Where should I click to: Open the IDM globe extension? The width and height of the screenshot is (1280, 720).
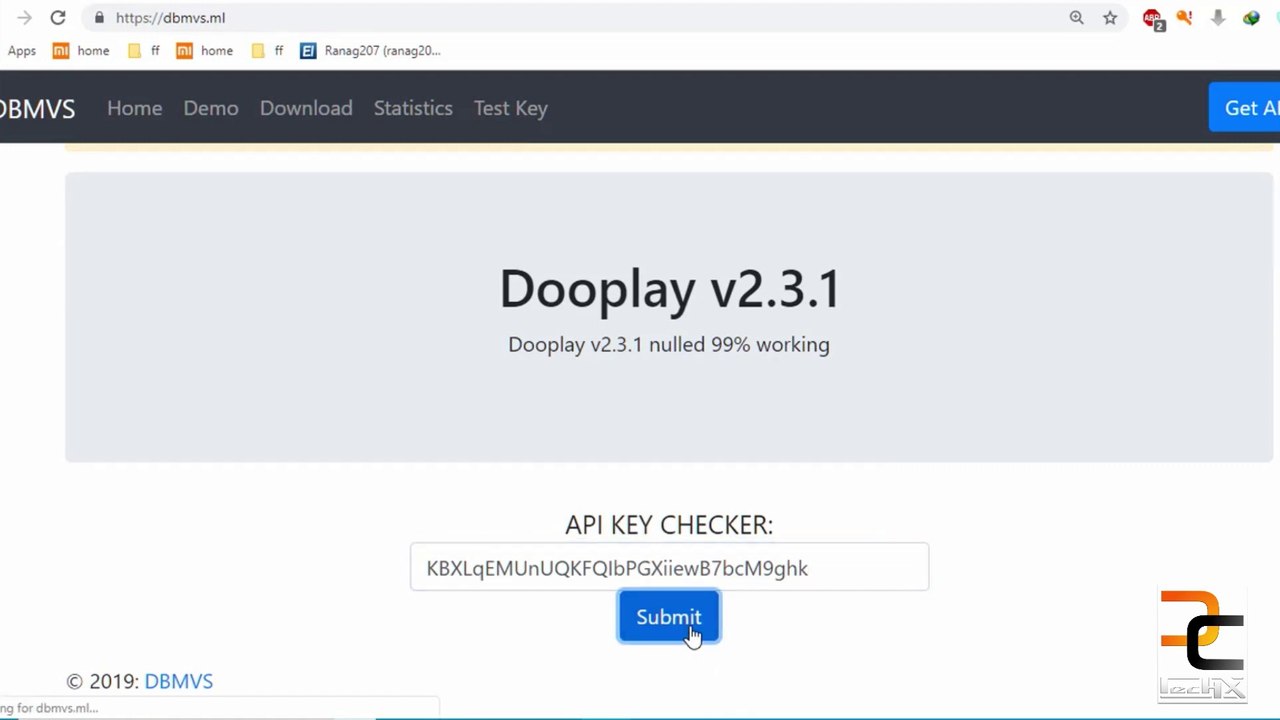click(1251, 18)
